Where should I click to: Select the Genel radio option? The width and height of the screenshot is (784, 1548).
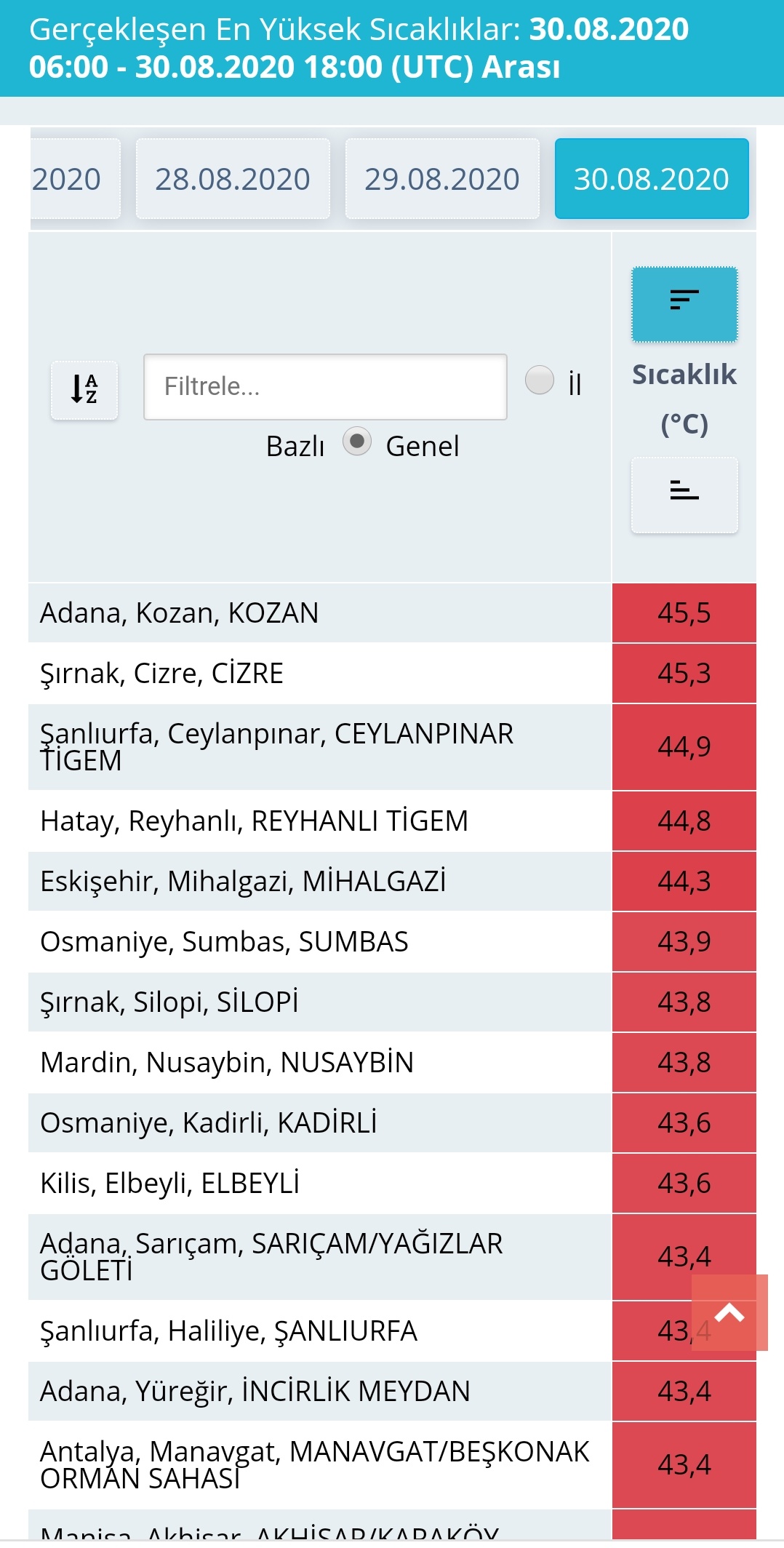tap(357, 442)
